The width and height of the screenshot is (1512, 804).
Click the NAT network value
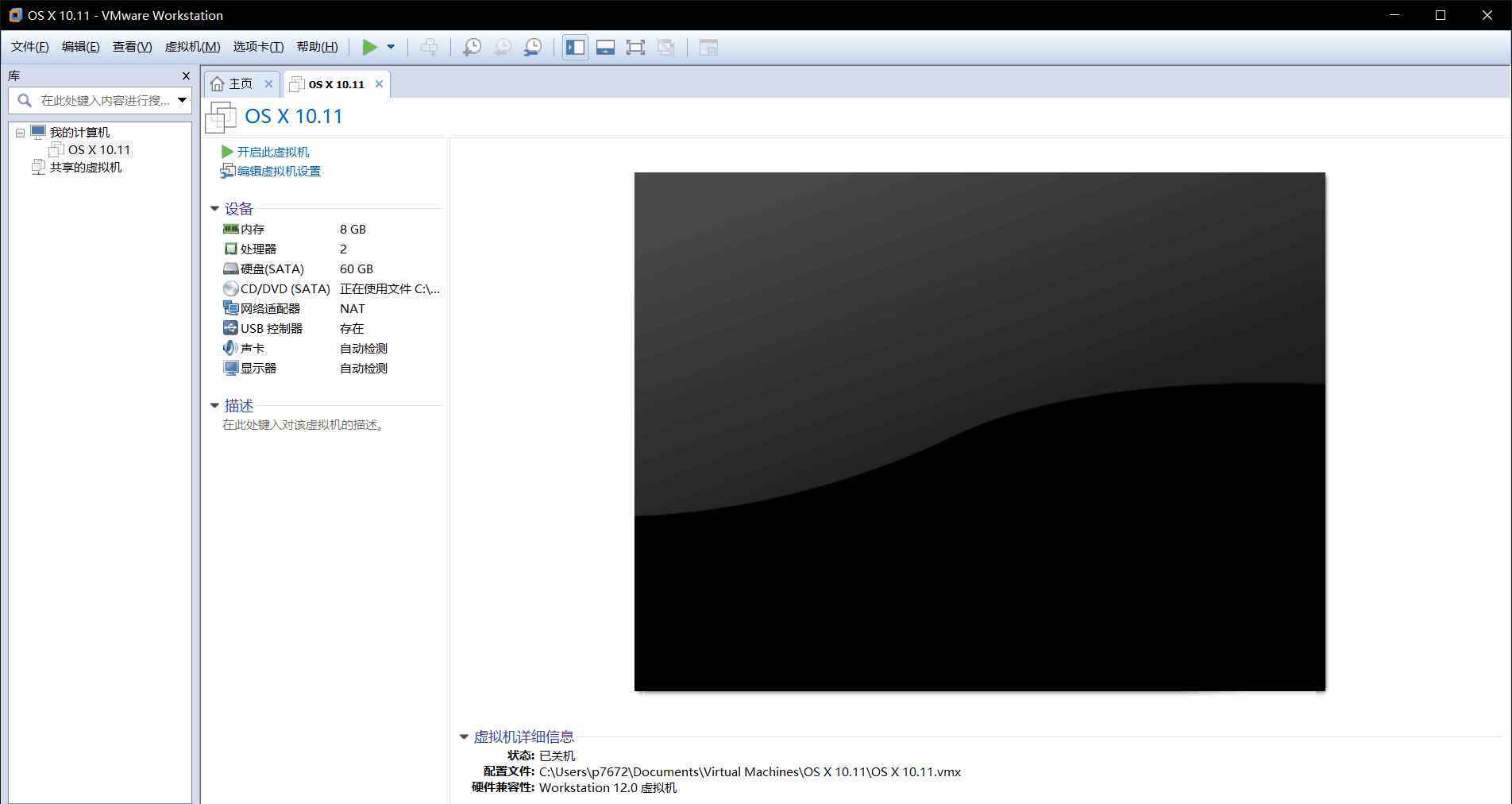click(x=352, y=308)
